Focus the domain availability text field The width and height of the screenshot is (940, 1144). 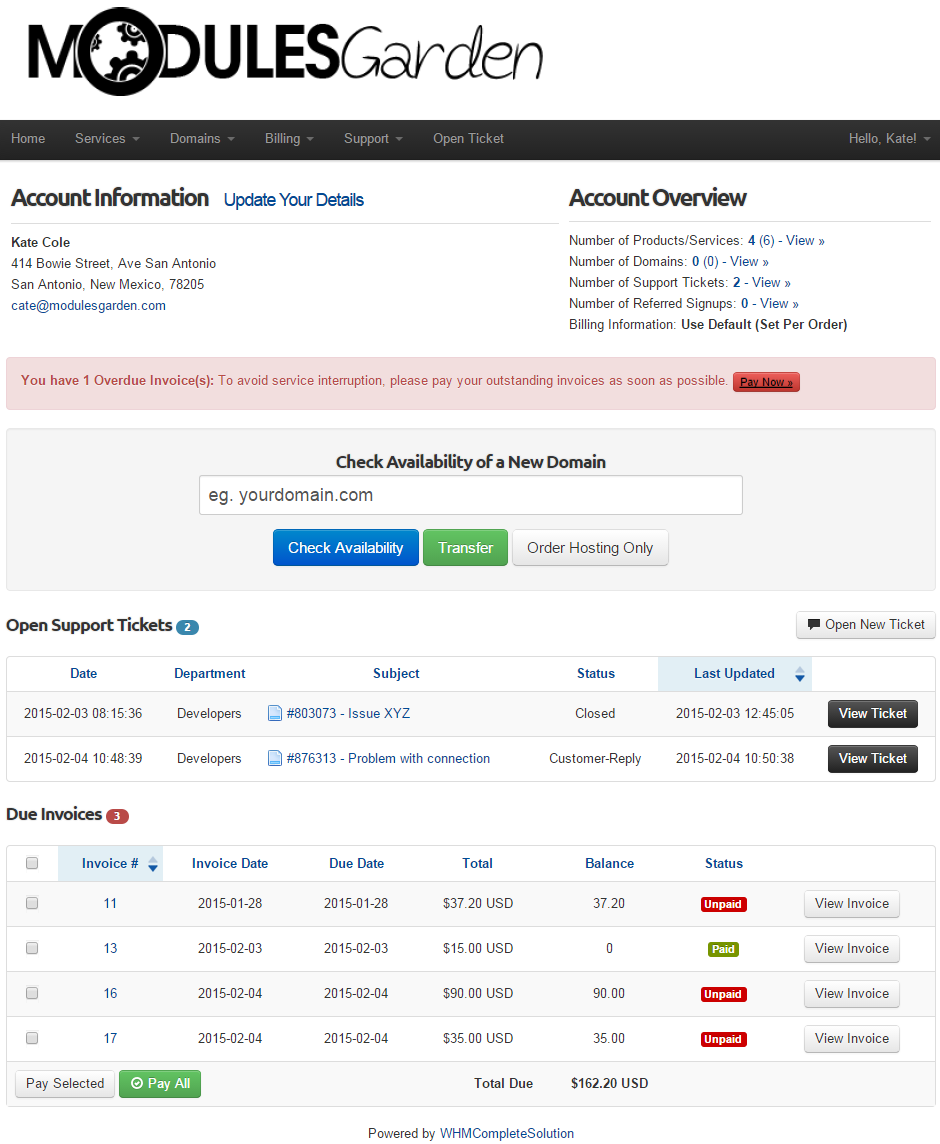tap(470, 495)
